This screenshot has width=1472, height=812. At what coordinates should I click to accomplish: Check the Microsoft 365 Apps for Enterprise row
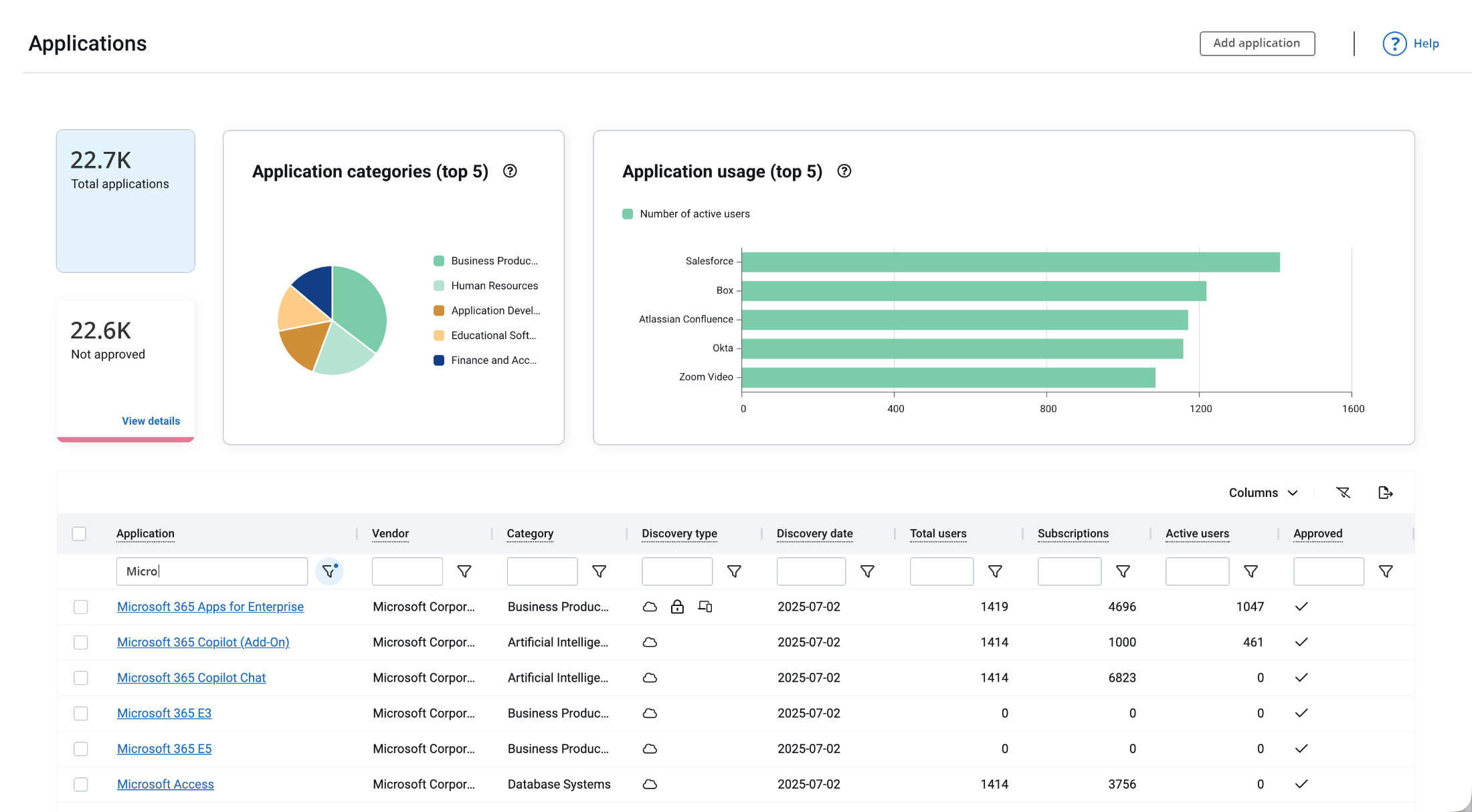[x=80, y=607]
